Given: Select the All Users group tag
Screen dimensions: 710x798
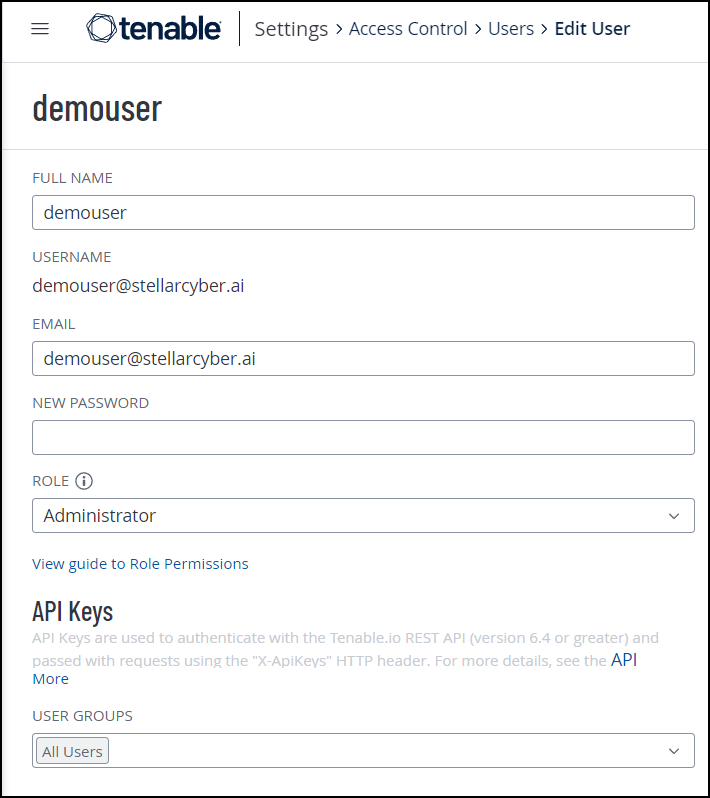Looking at the screenshot, I should (72, 751).
